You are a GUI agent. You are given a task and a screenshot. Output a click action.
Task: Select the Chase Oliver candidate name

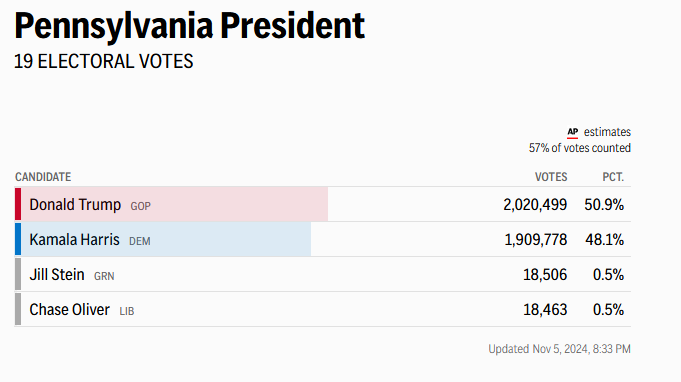point(69,310)
